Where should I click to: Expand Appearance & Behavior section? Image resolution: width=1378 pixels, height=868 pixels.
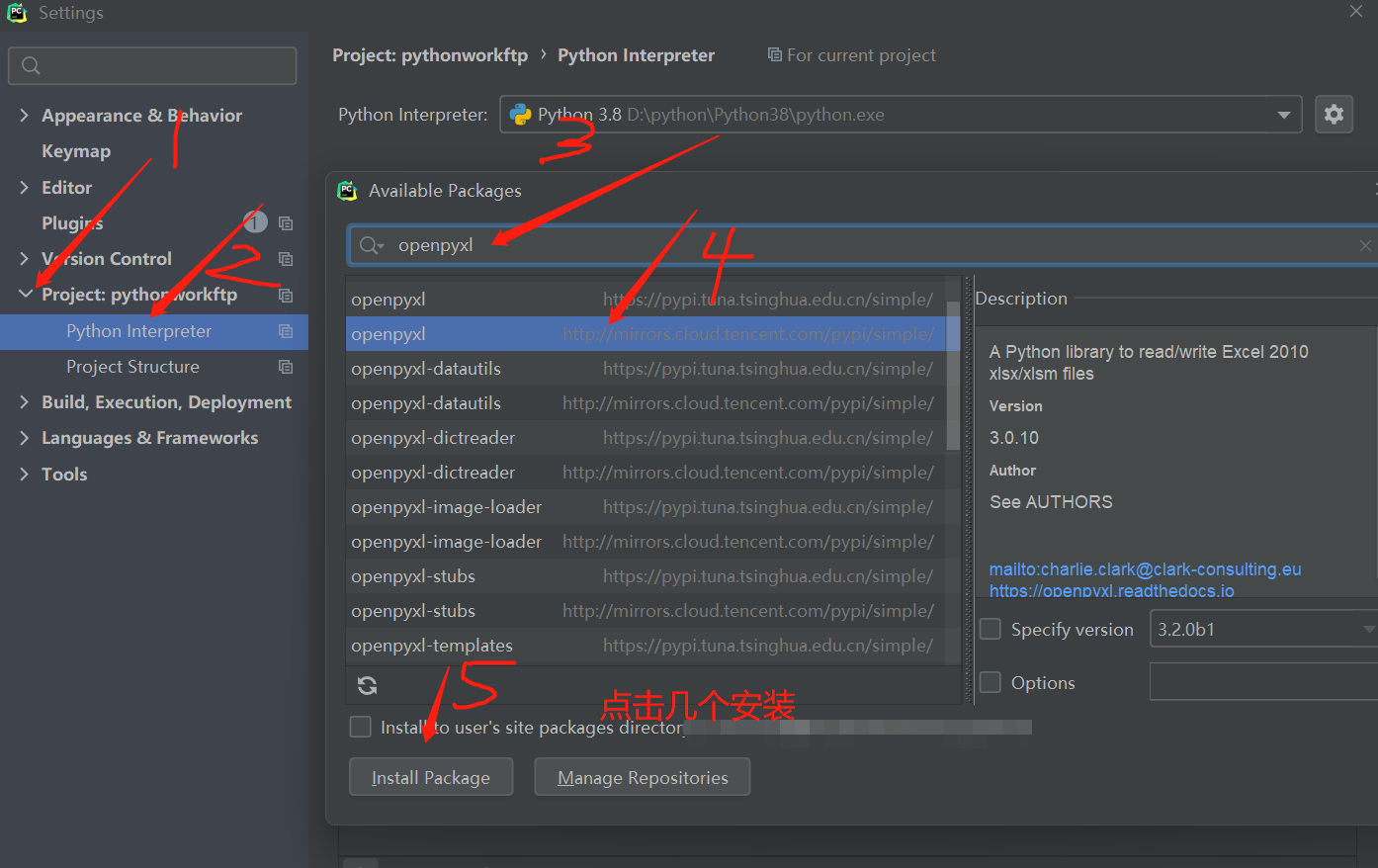24,116
